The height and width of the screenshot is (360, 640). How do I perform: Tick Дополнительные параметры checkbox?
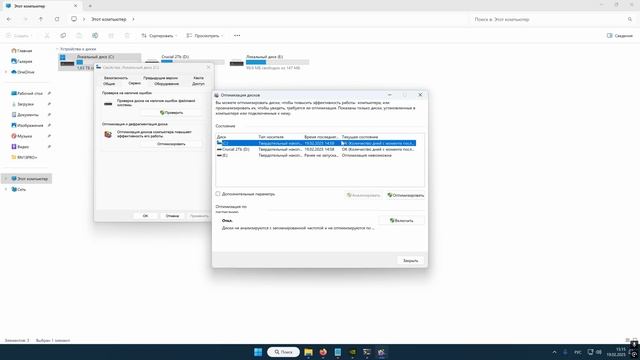pos(218,194)
